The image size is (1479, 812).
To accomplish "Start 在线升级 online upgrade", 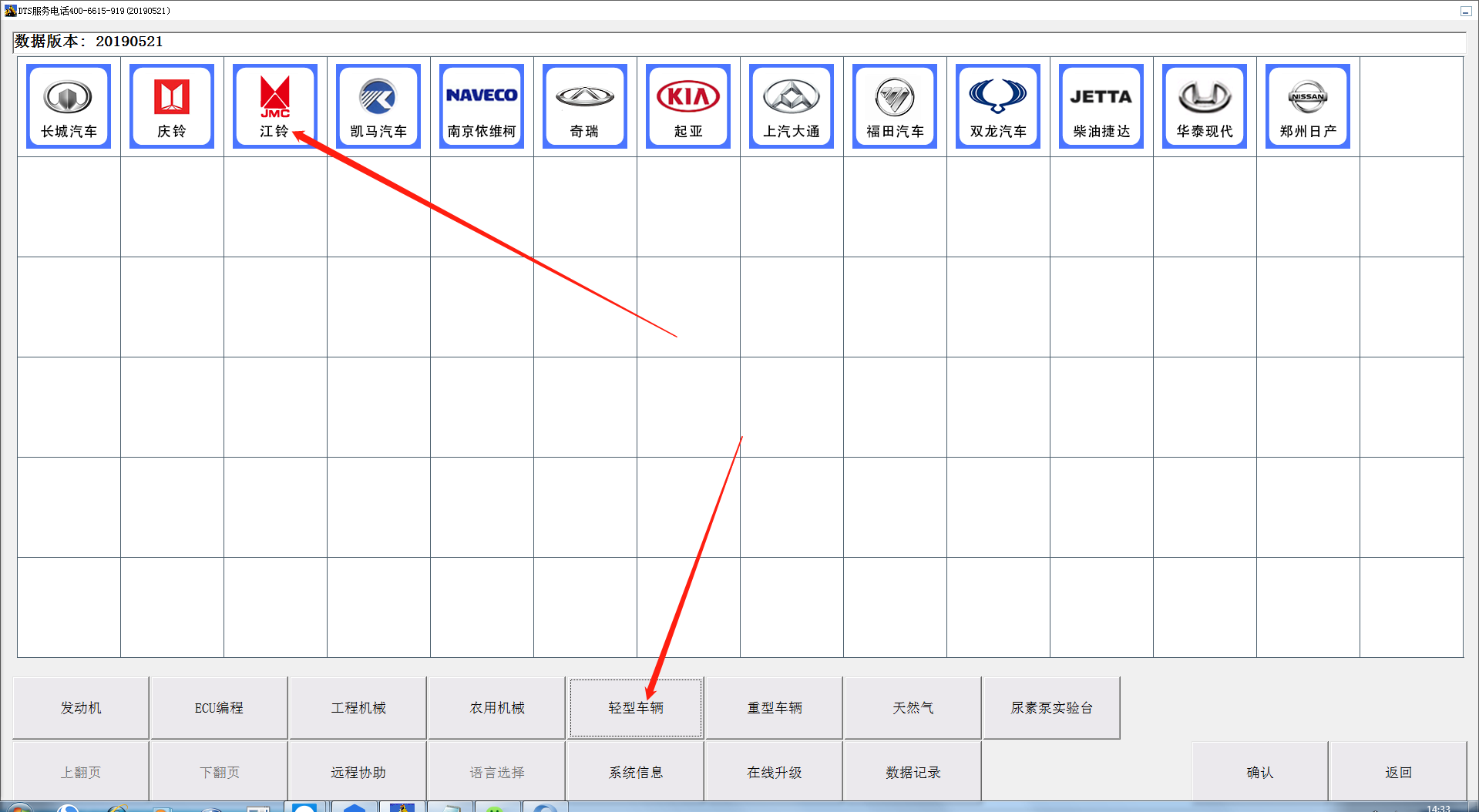I will pos(775,772).
